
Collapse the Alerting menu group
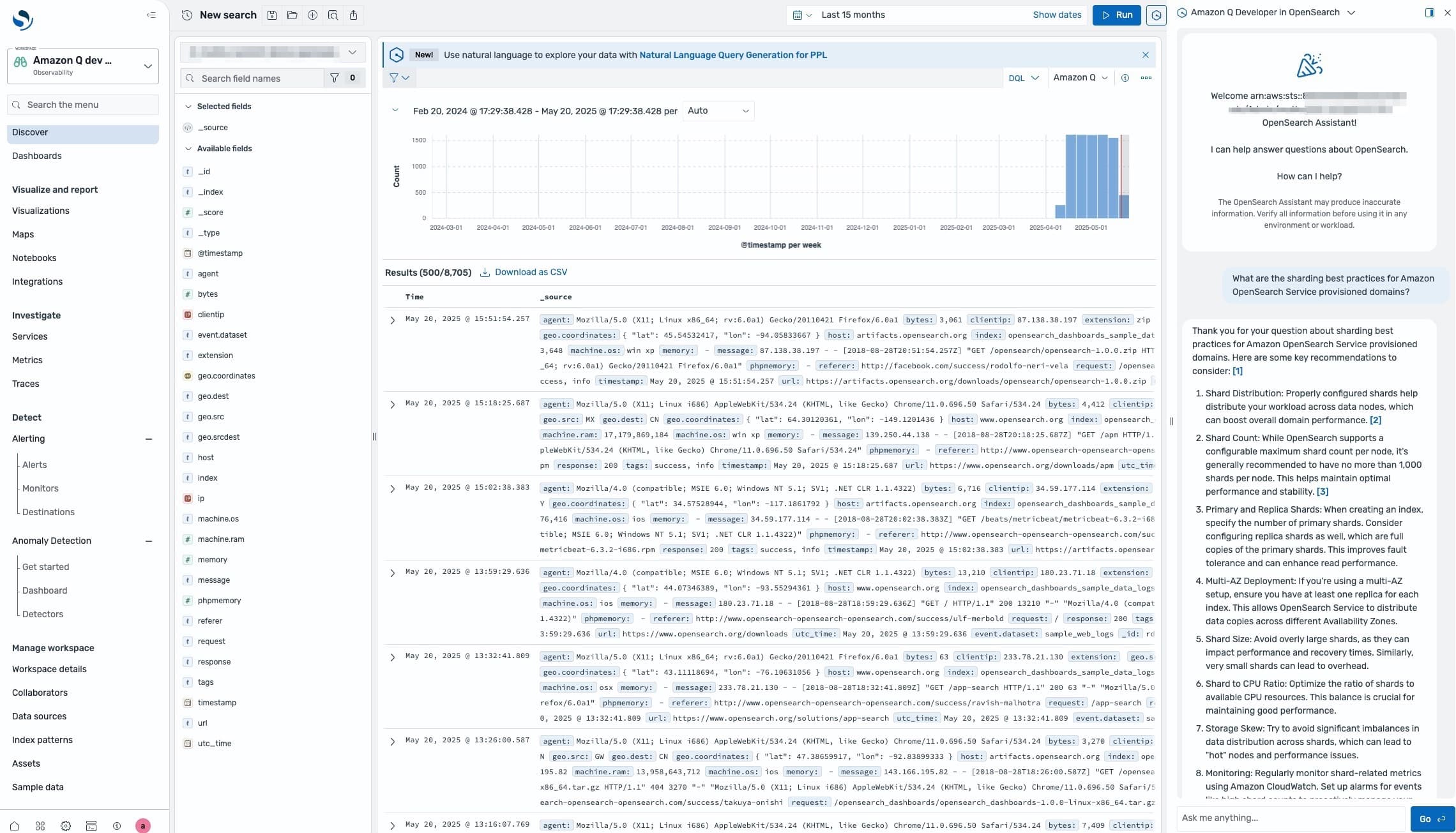[149, 439]
